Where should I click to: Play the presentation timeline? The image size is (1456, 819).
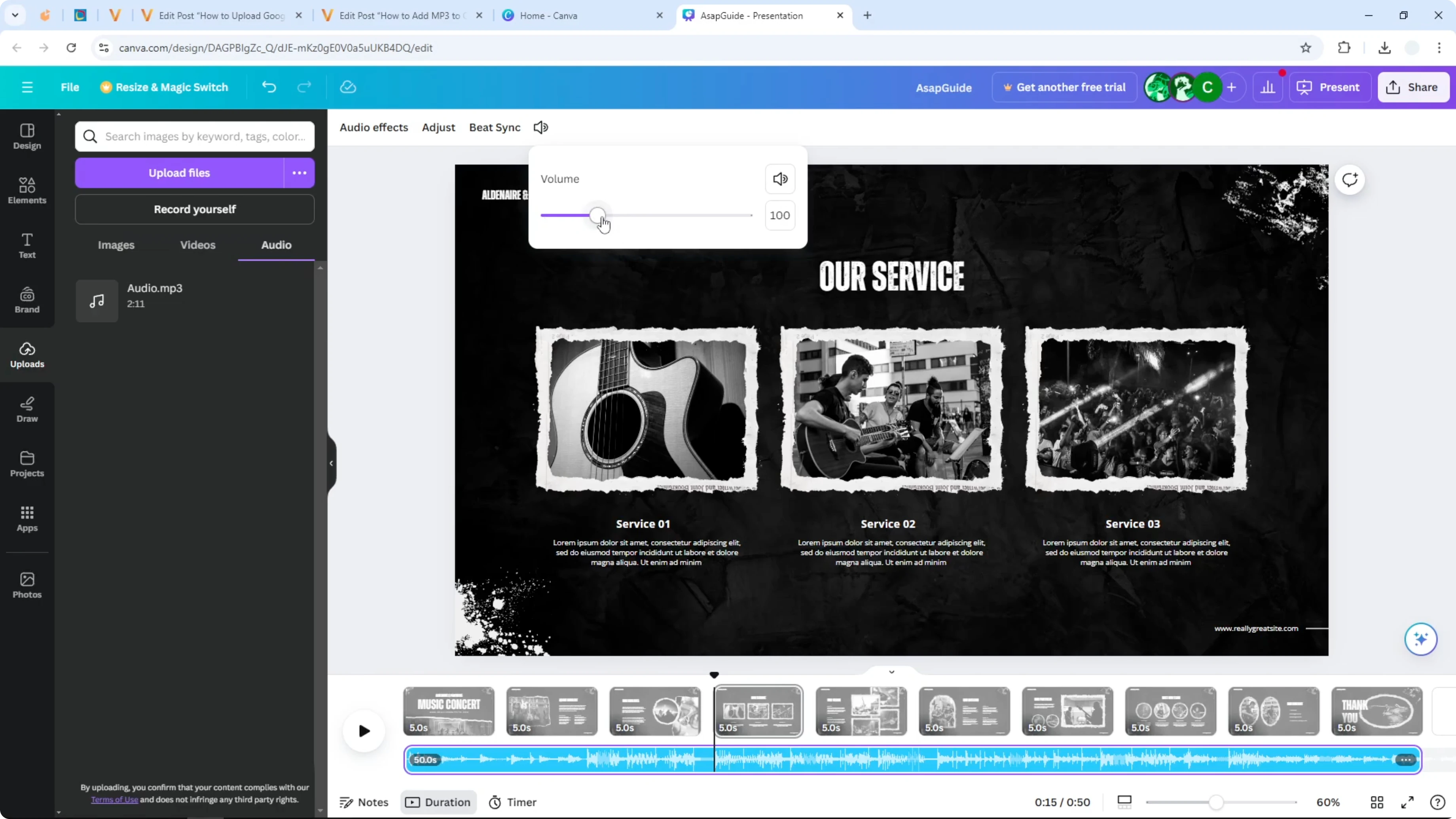pyautogui.click(x=364, y=731)
